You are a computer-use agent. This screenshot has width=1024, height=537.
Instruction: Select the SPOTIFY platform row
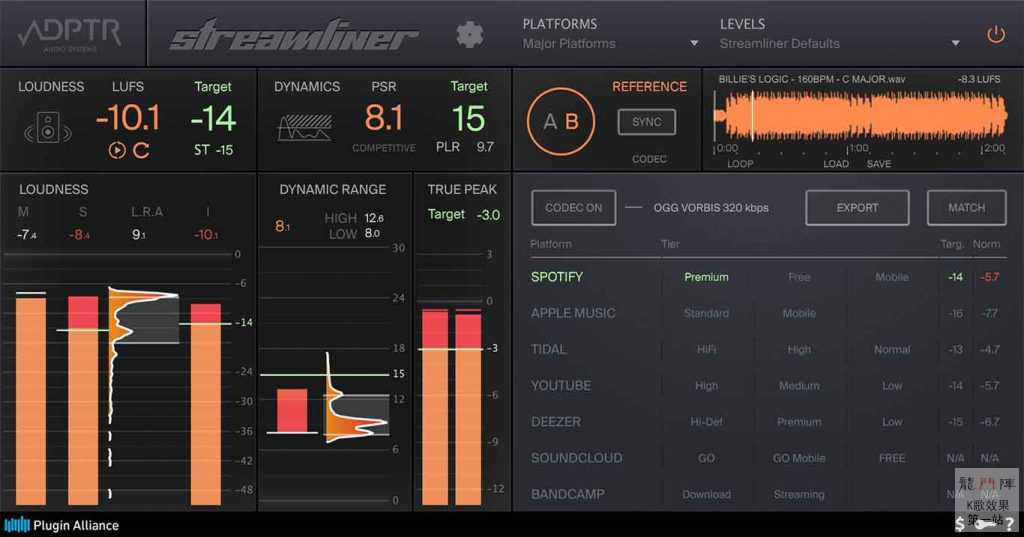point(556,277)
